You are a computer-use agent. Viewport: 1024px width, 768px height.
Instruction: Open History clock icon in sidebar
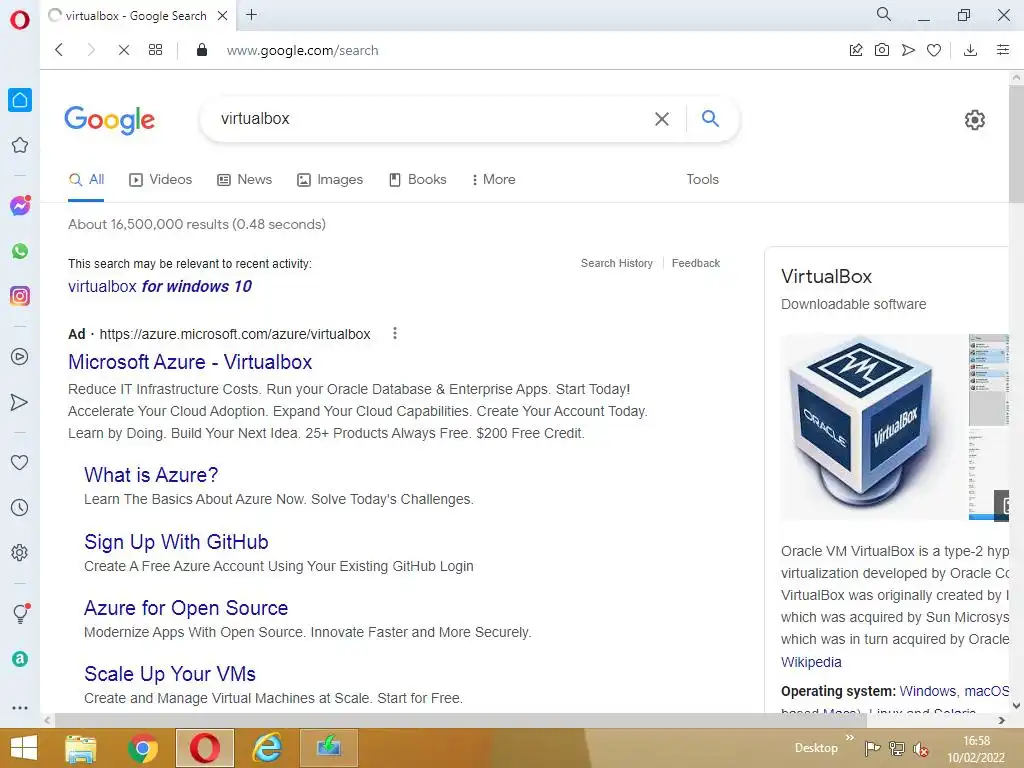[20, 507]
